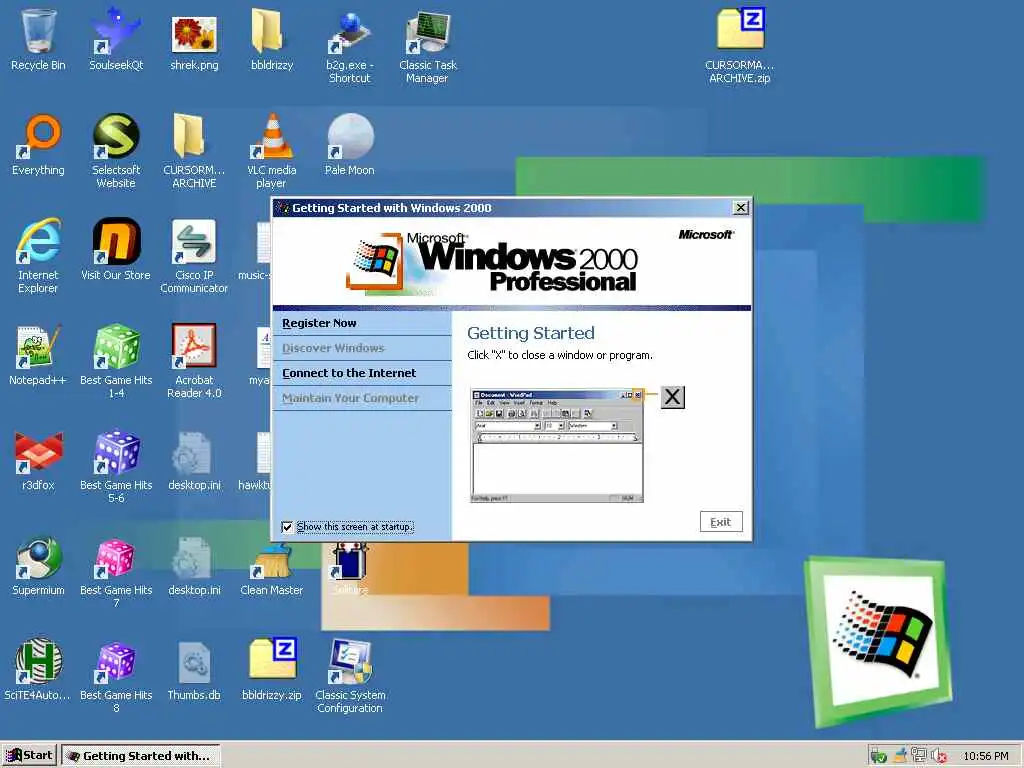Select the Best Game Hits 7 icon
Image resolution: width=1024 pixels, height=768 pixels.
click(x=116, y=556)
